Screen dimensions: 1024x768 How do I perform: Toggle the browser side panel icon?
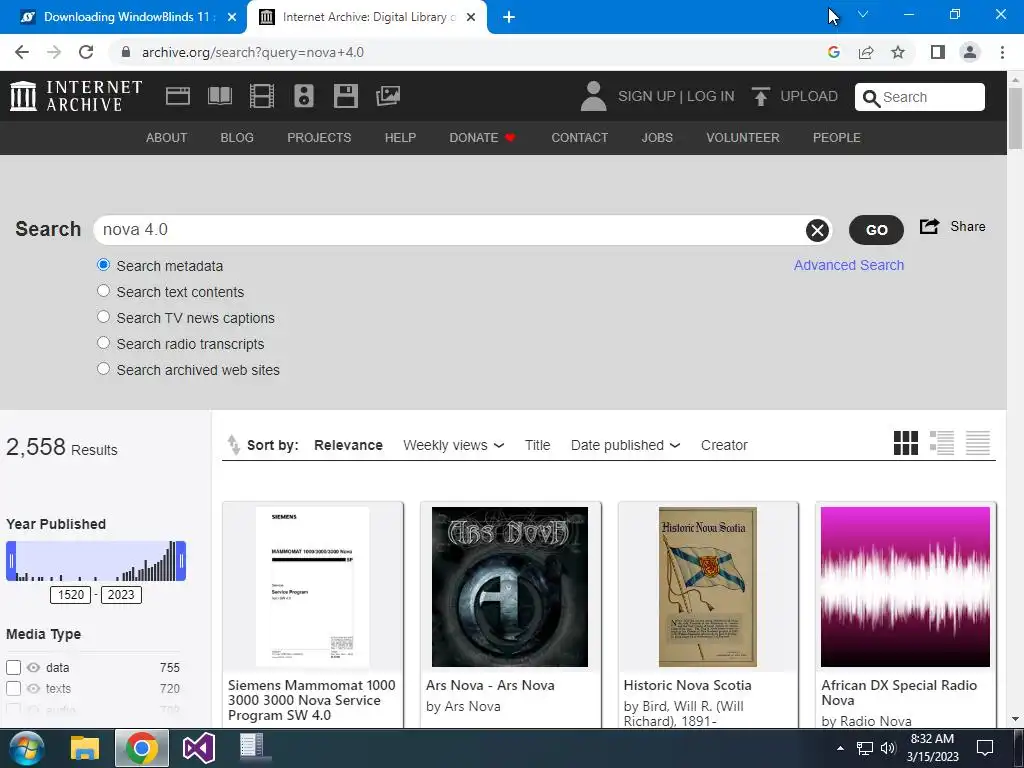click(938, 52)
